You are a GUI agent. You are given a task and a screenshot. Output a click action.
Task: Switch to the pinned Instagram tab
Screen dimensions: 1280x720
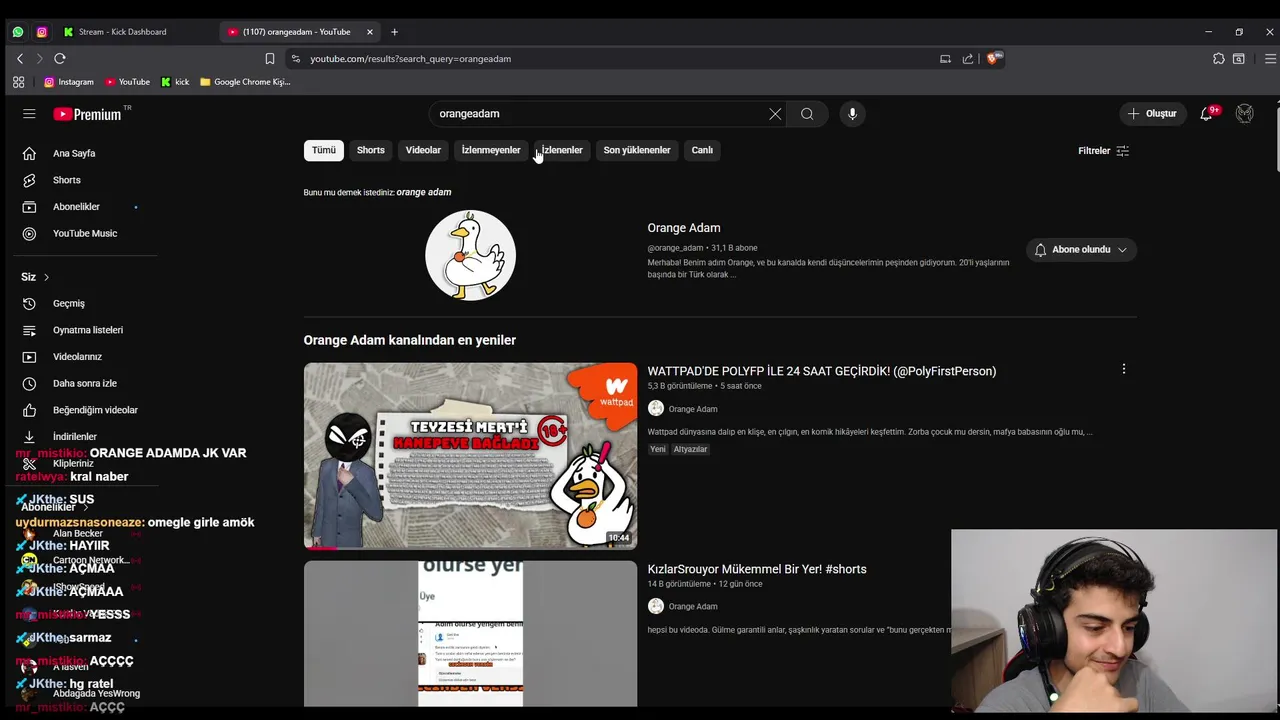coord(42,32)
